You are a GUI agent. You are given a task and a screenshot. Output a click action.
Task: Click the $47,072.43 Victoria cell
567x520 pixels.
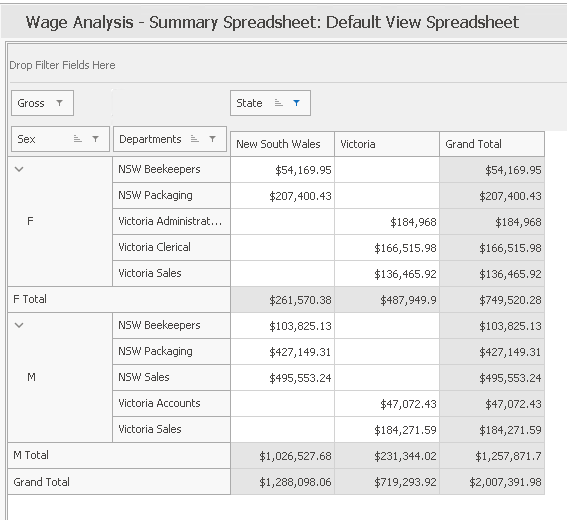point(387,404)
